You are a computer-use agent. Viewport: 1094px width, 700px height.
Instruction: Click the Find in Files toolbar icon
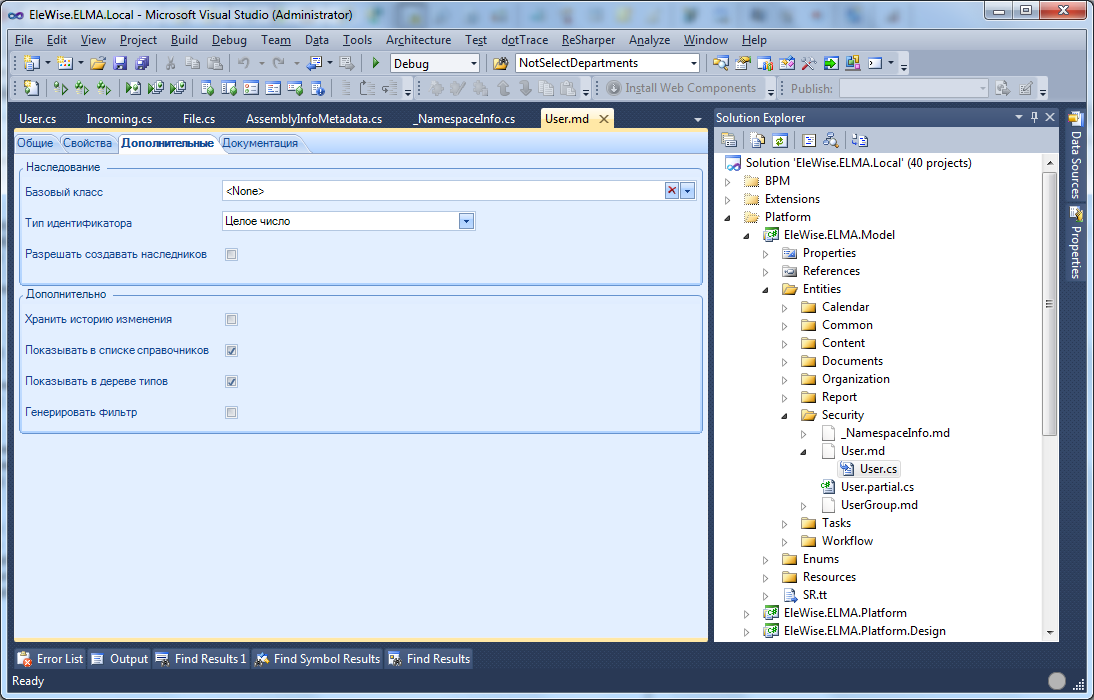point(501,63)
